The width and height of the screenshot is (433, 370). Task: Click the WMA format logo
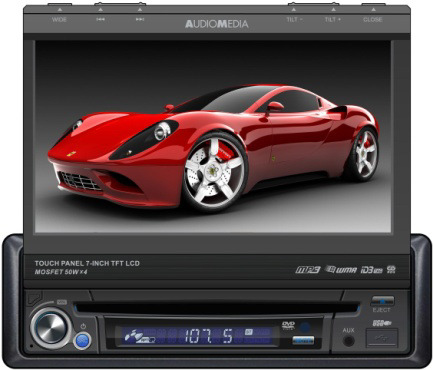(x=341, y=269)
